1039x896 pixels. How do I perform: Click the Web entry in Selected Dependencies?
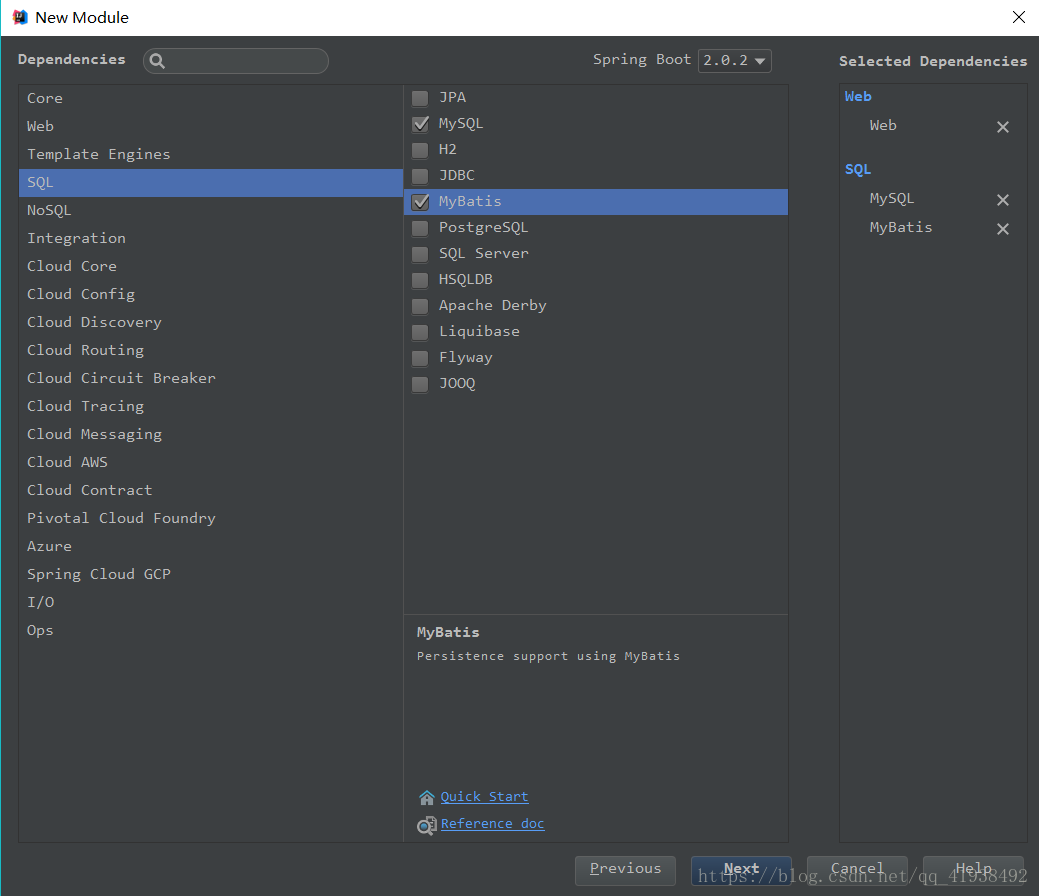(883, 125)
